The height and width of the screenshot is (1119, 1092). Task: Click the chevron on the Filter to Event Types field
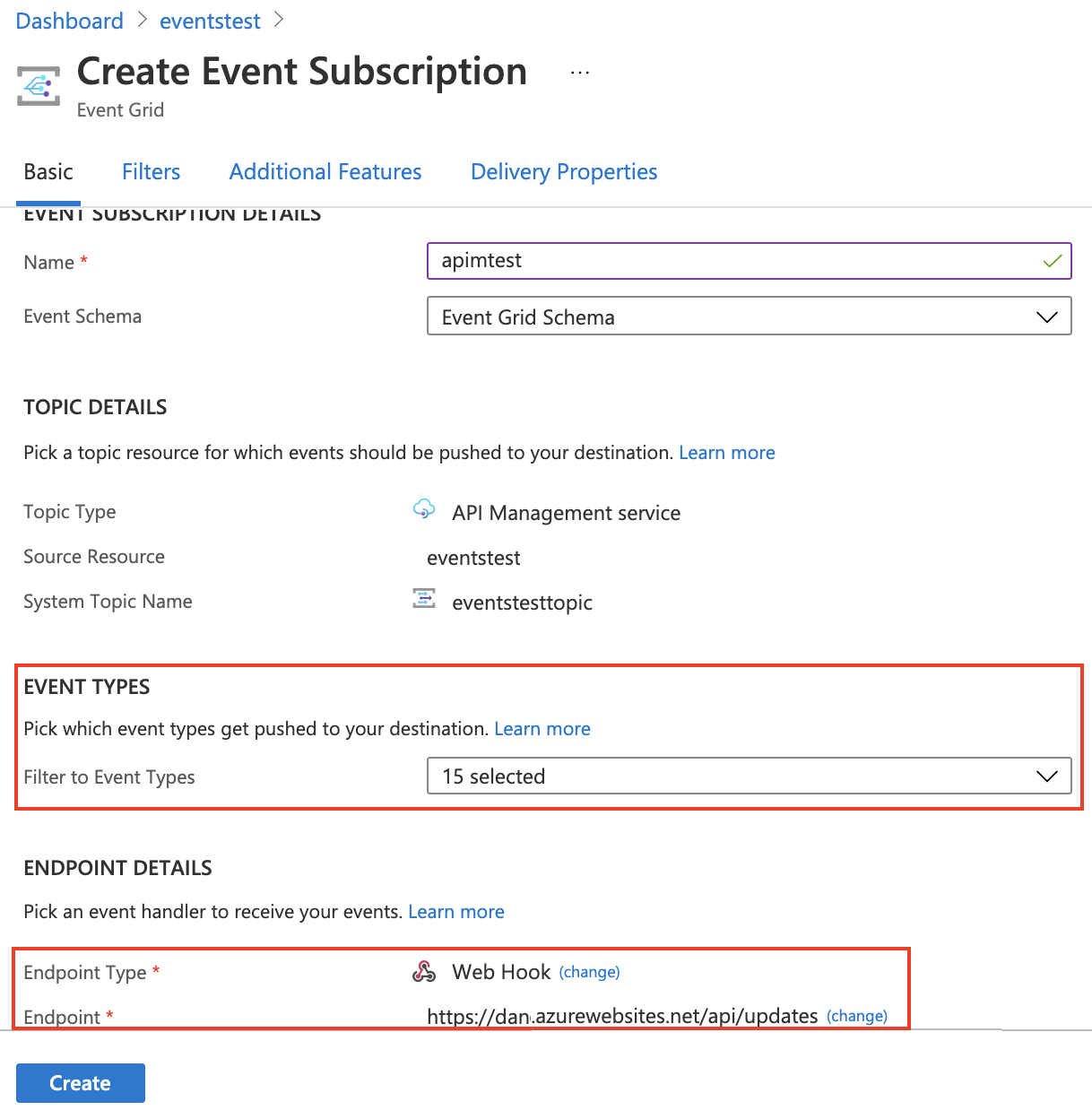[1046, 775]
